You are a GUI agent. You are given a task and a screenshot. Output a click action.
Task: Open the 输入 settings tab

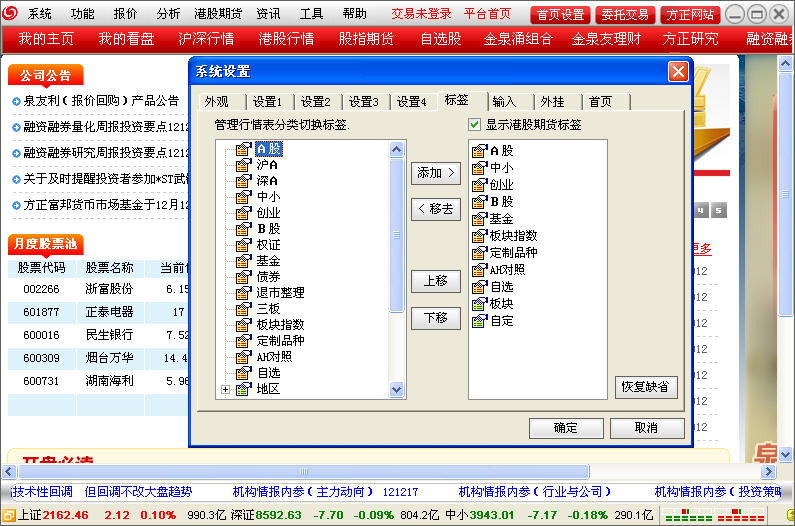(x=504, y=102)
